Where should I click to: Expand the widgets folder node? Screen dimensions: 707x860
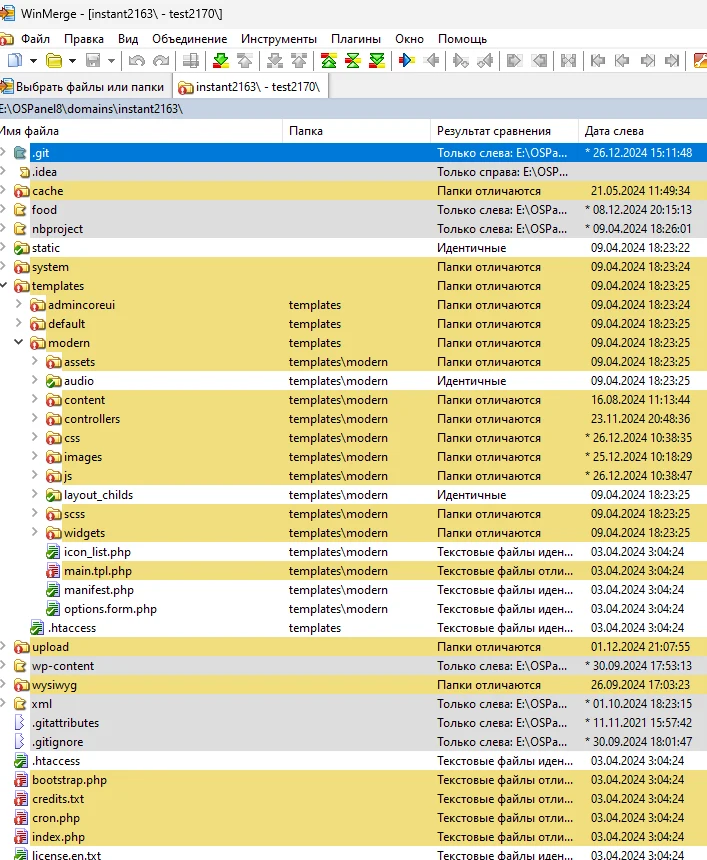(35, 533)
